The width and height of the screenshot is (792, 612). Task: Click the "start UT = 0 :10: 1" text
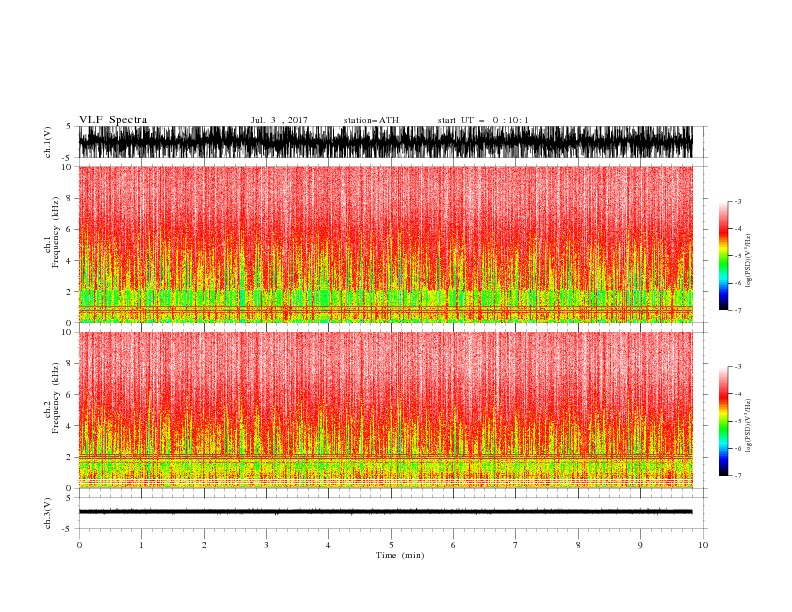point(483,120)
